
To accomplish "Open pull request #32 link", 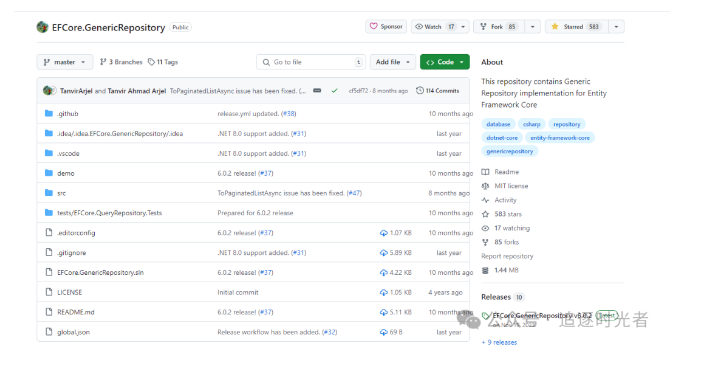I will [x=330, y=332].
